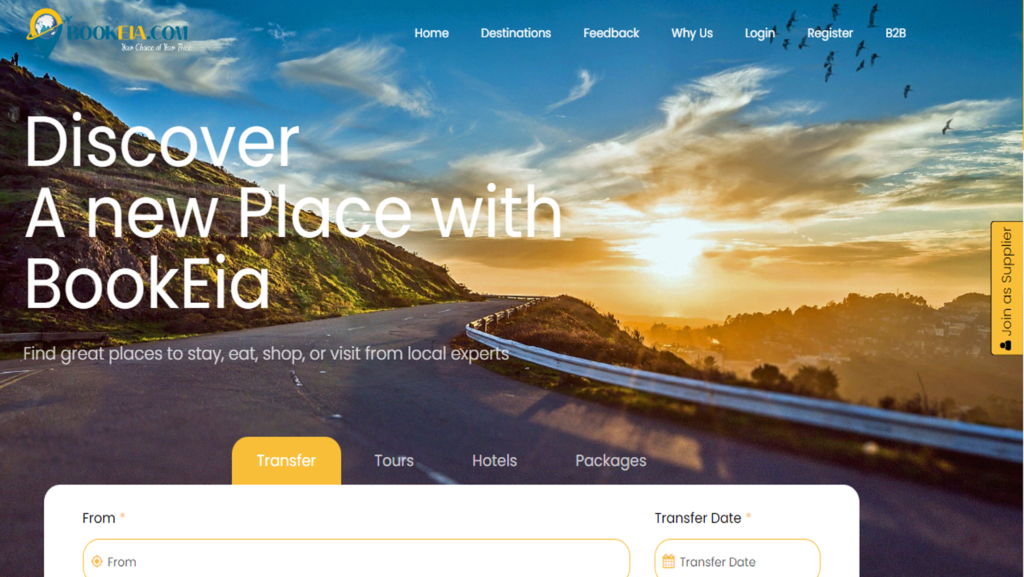
Task: Click the Discover headline text
Action: pos(162,142)
